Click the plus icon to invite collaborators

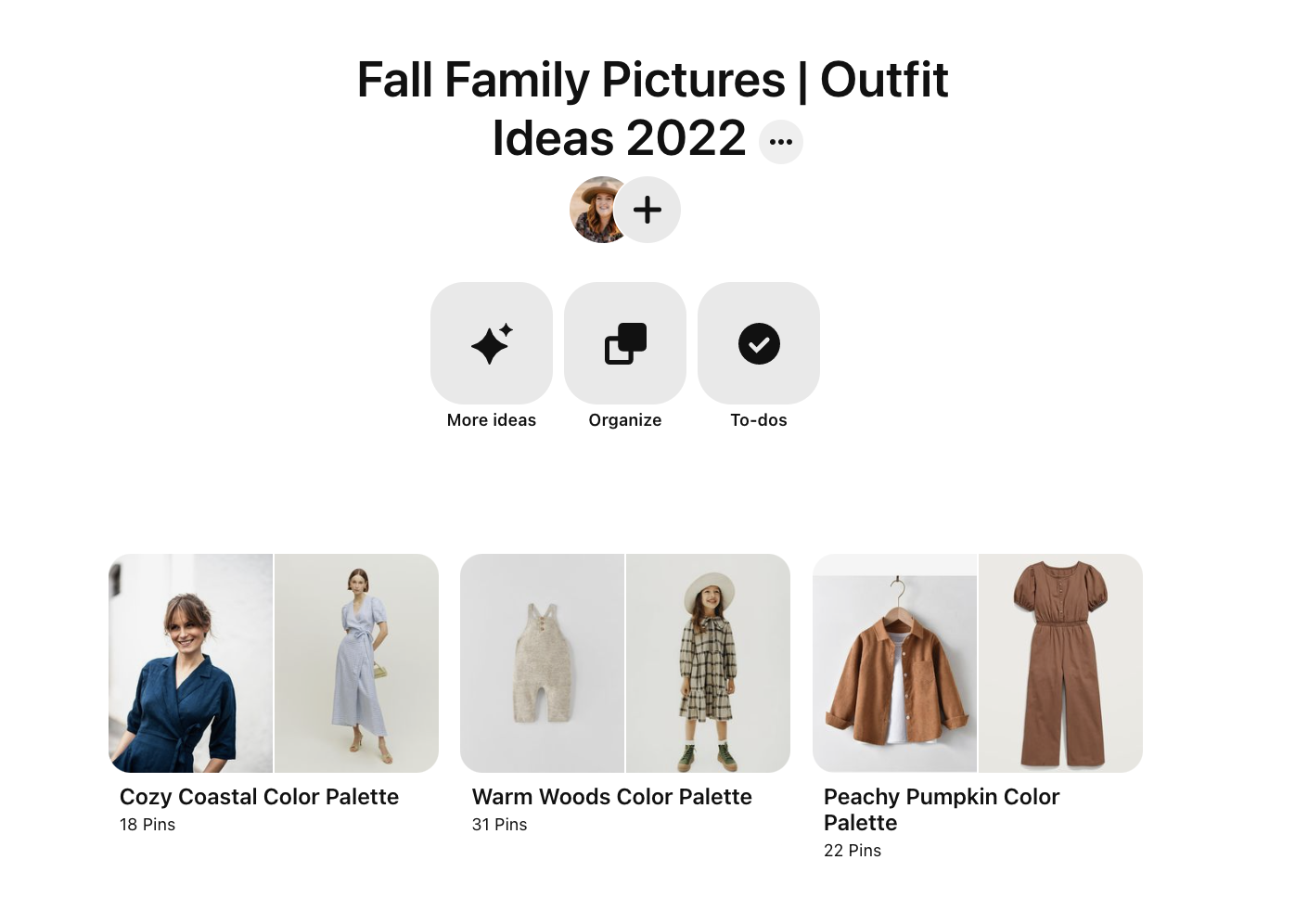coord(648,210)
